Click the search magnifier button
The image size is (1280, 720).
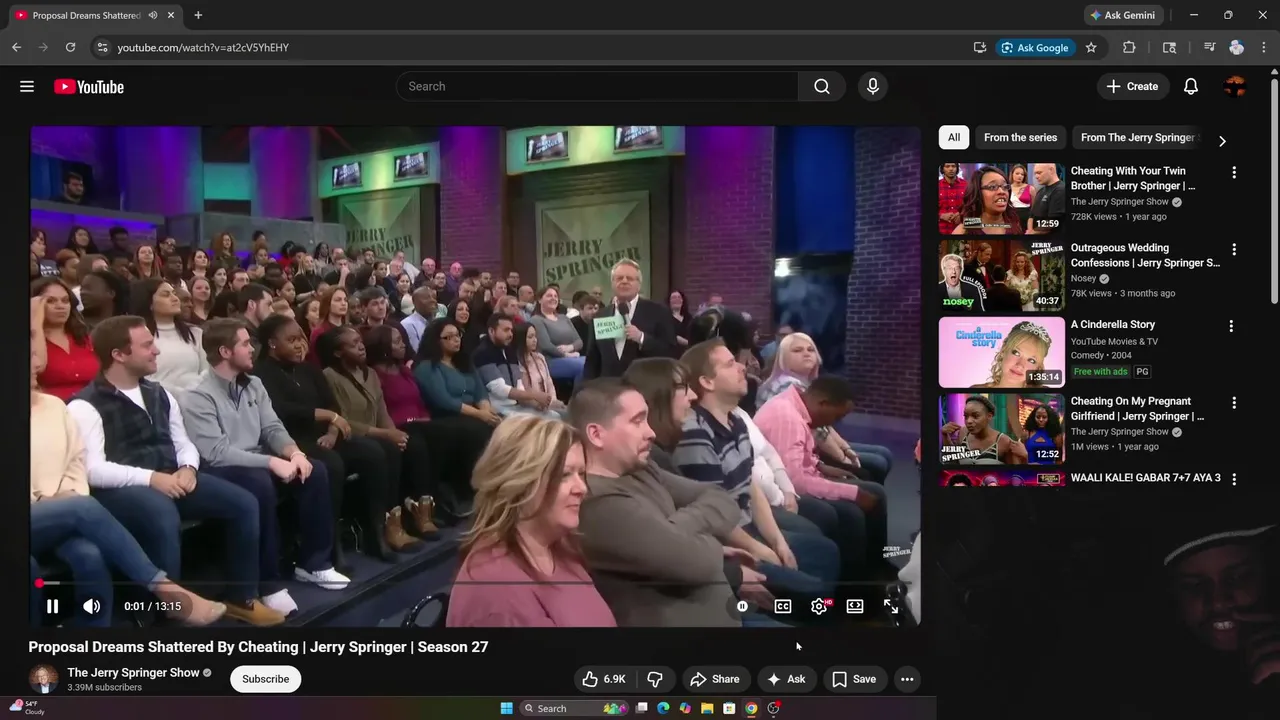[822, 87]
